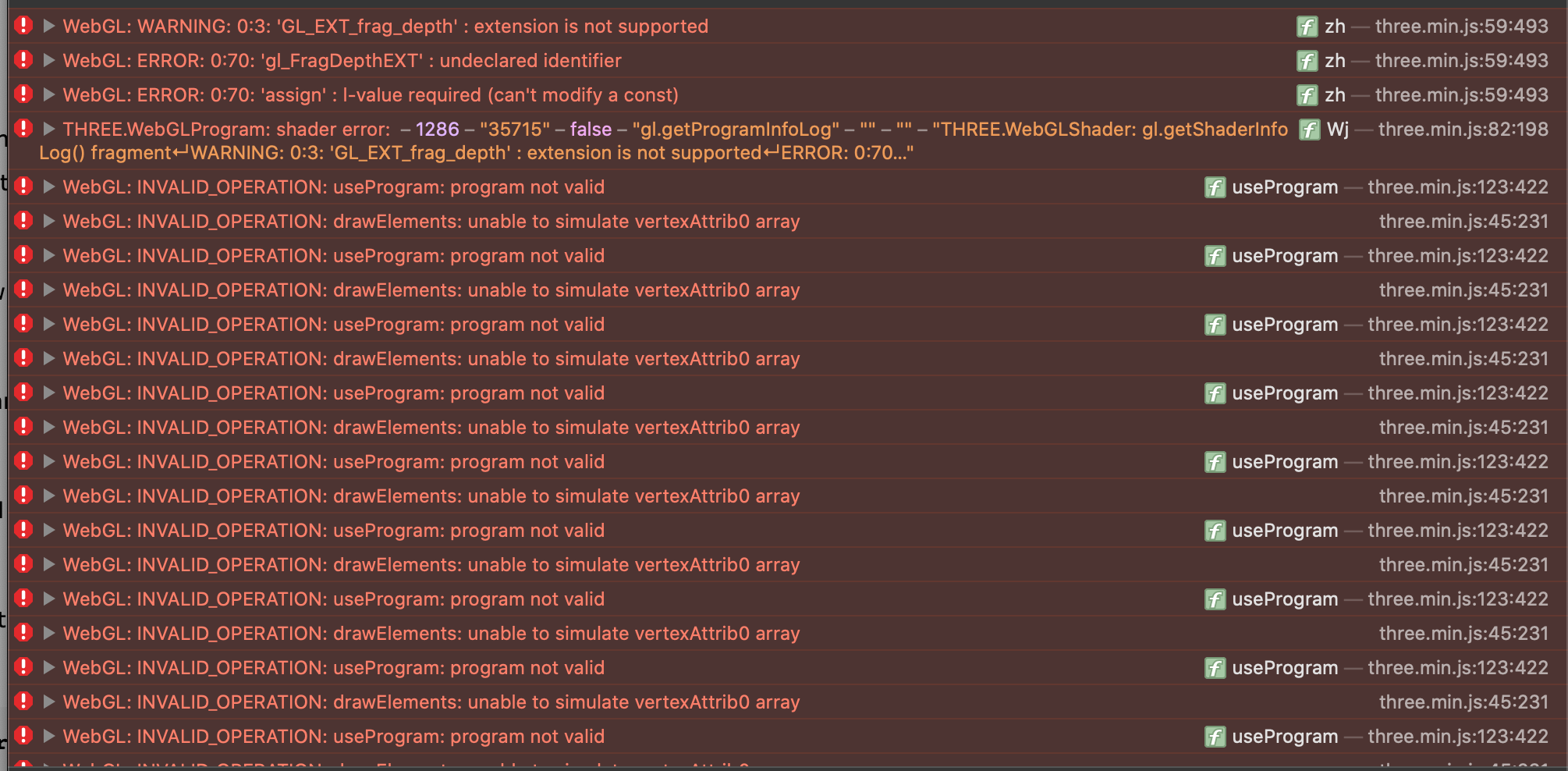Expand the GL_EXT_frag_depth warning details
The image size is (1568, 771).
coord(48,26)
